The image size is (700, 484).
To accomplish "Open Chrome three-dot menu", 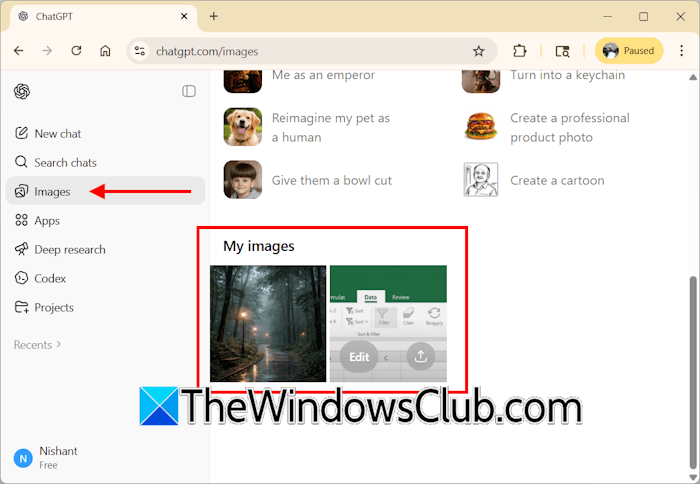I will click(681, 51).
